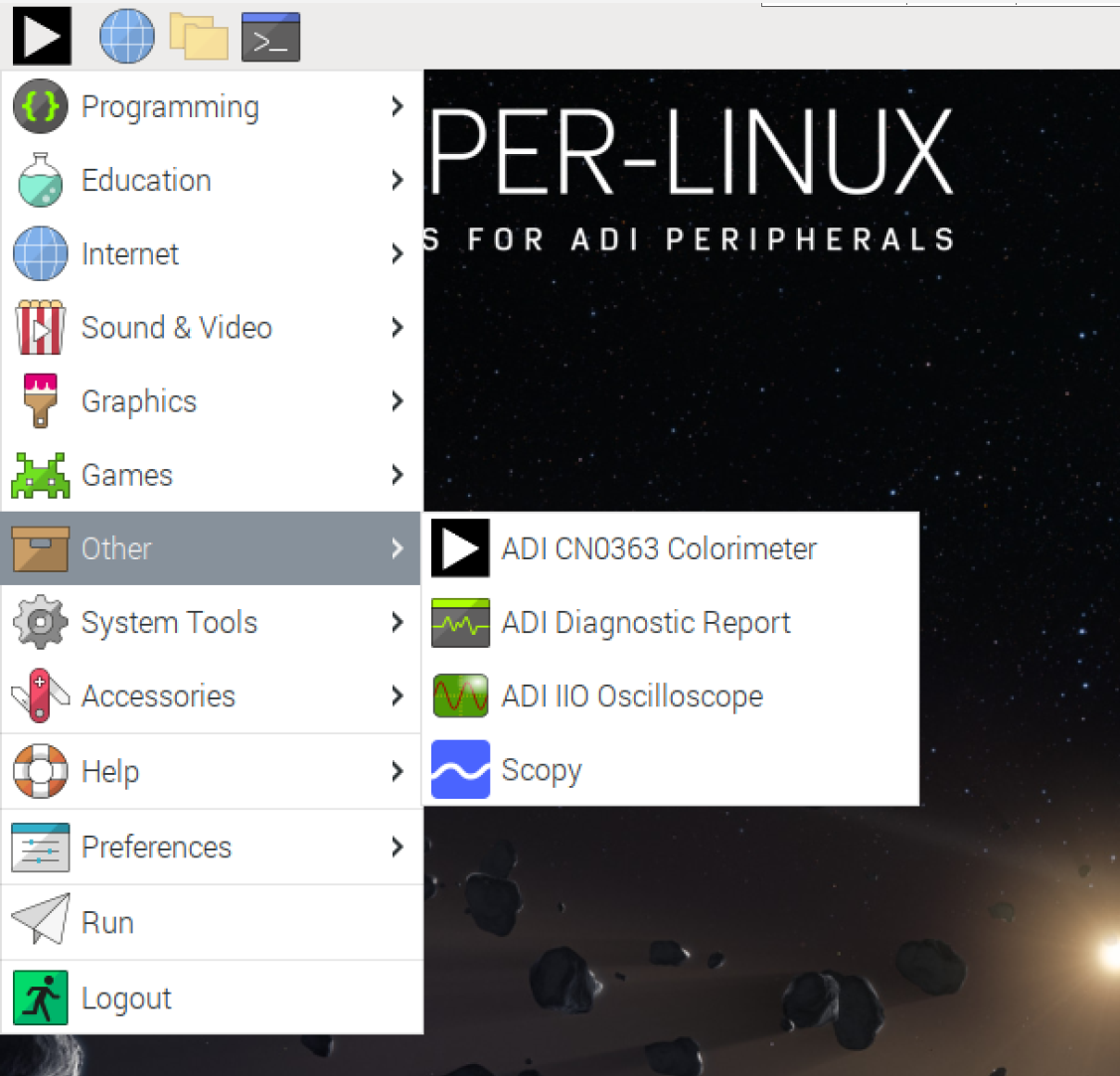Launch the web browser globe icon in panel
Screen dimensions: 1120x1076
pyautogui.click(x=127, y=37)
